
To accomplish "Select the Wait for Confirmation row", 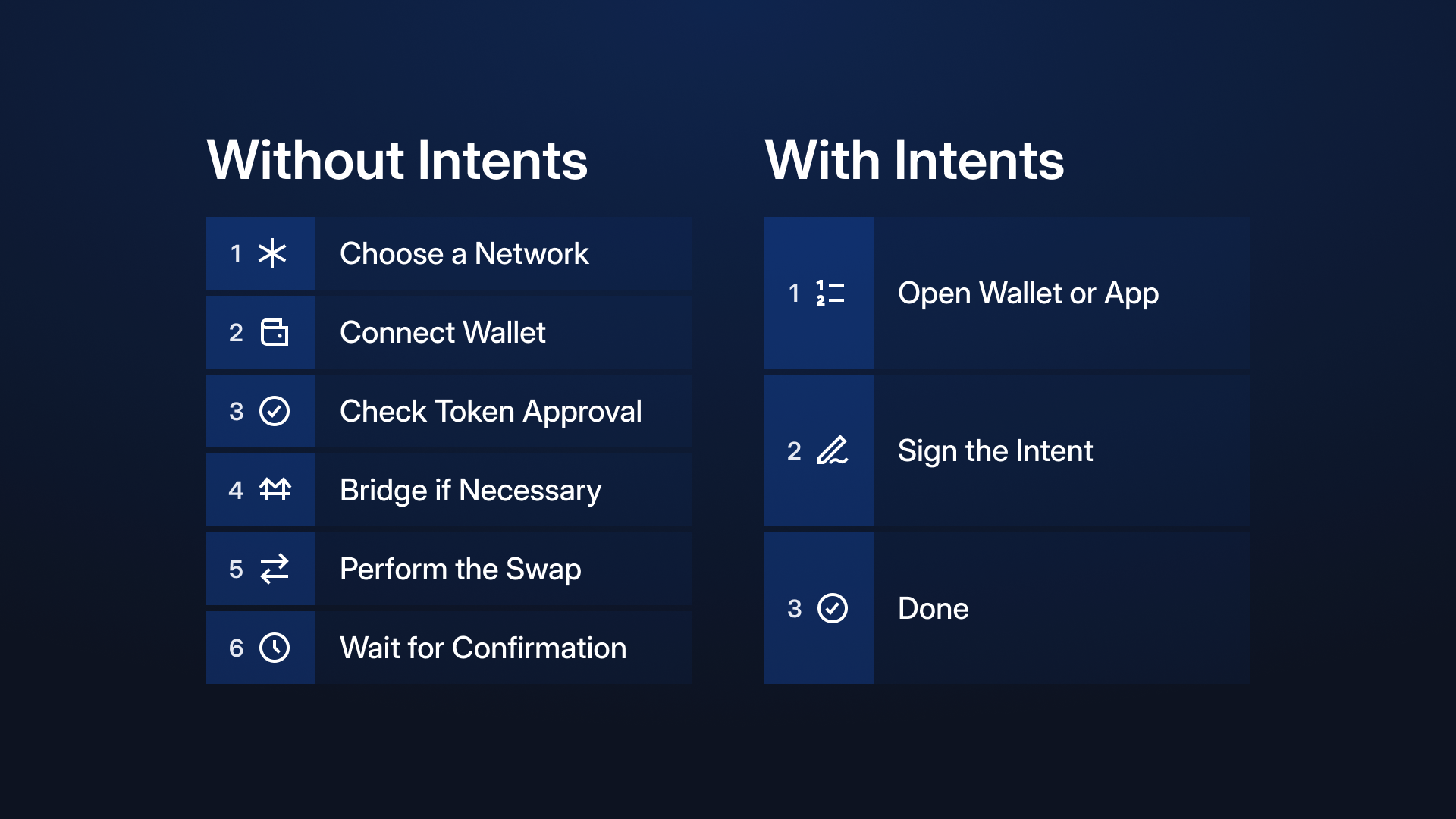I will click(449, 648).
